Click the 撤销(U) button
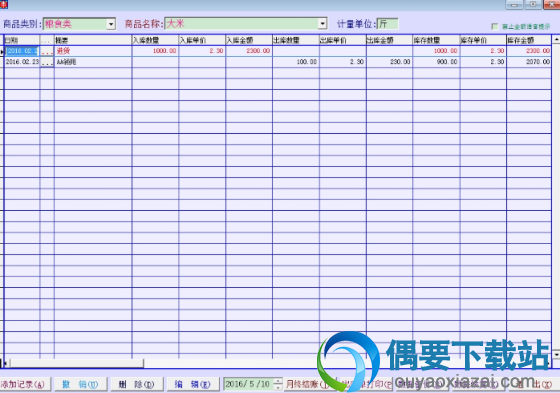The image size is (560, 393). tap(80, 384)
